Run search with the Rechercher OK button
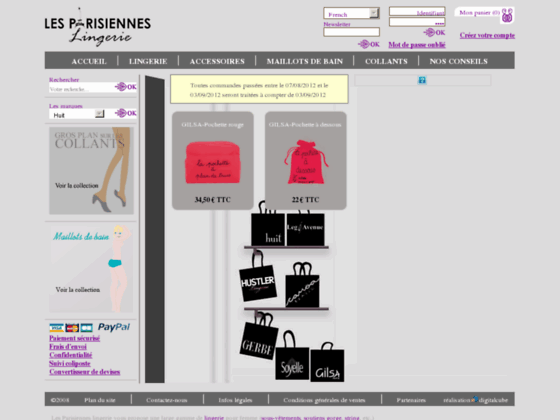This screenshot has height=420, width=560. click(126, 86)
